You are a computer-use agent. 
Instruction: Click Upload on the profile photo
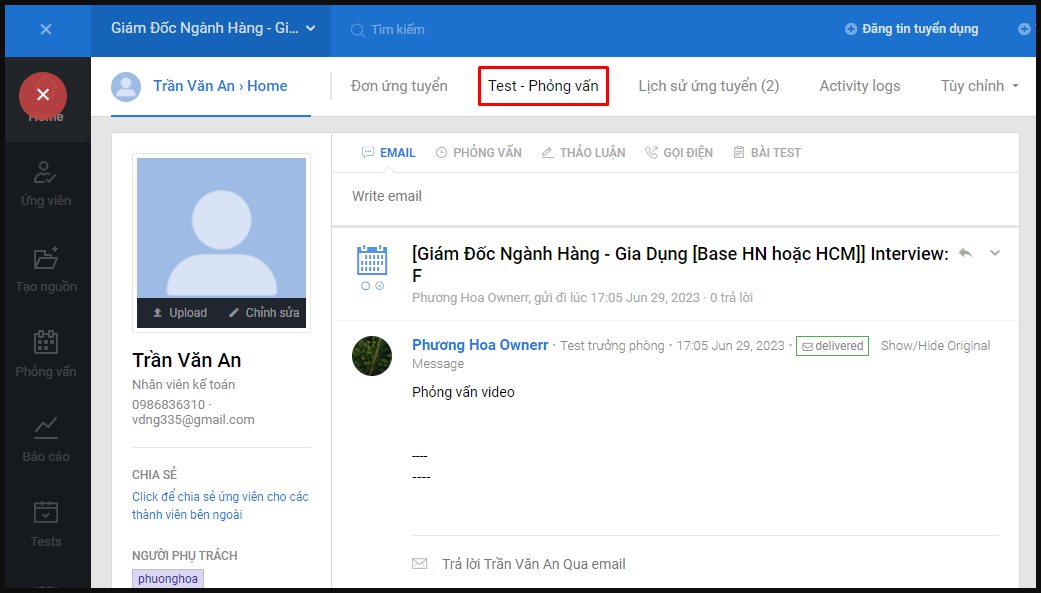click(x=179, y=313)
